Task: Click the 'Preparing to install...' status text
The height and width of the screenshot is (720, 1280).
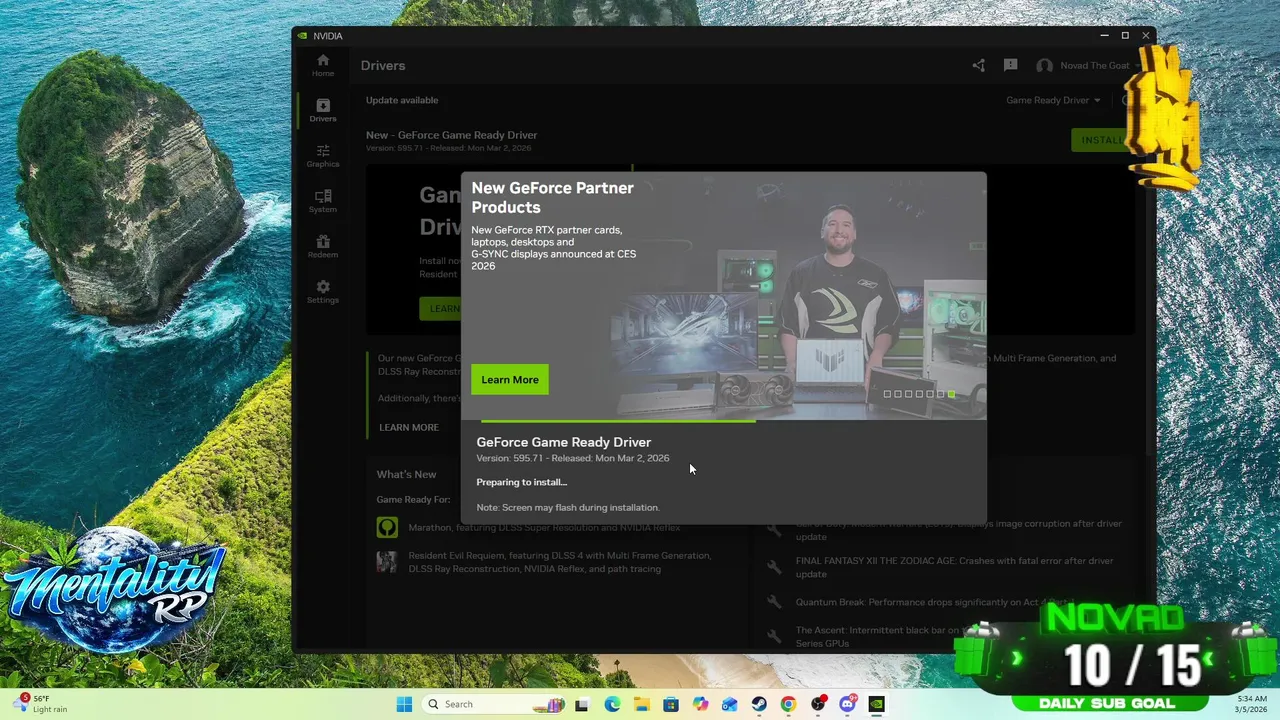Action: [521, 482]
